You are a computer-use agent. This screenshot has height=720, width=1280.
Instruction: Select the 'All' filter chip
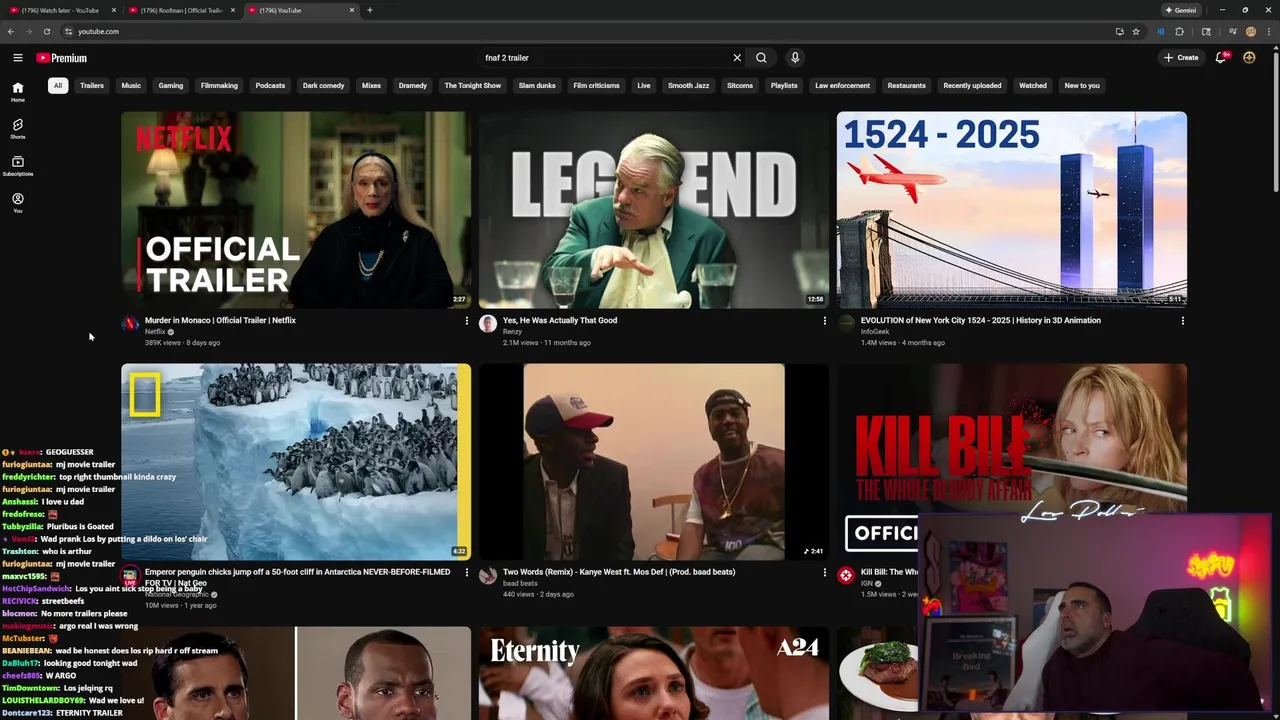point(58,86)
